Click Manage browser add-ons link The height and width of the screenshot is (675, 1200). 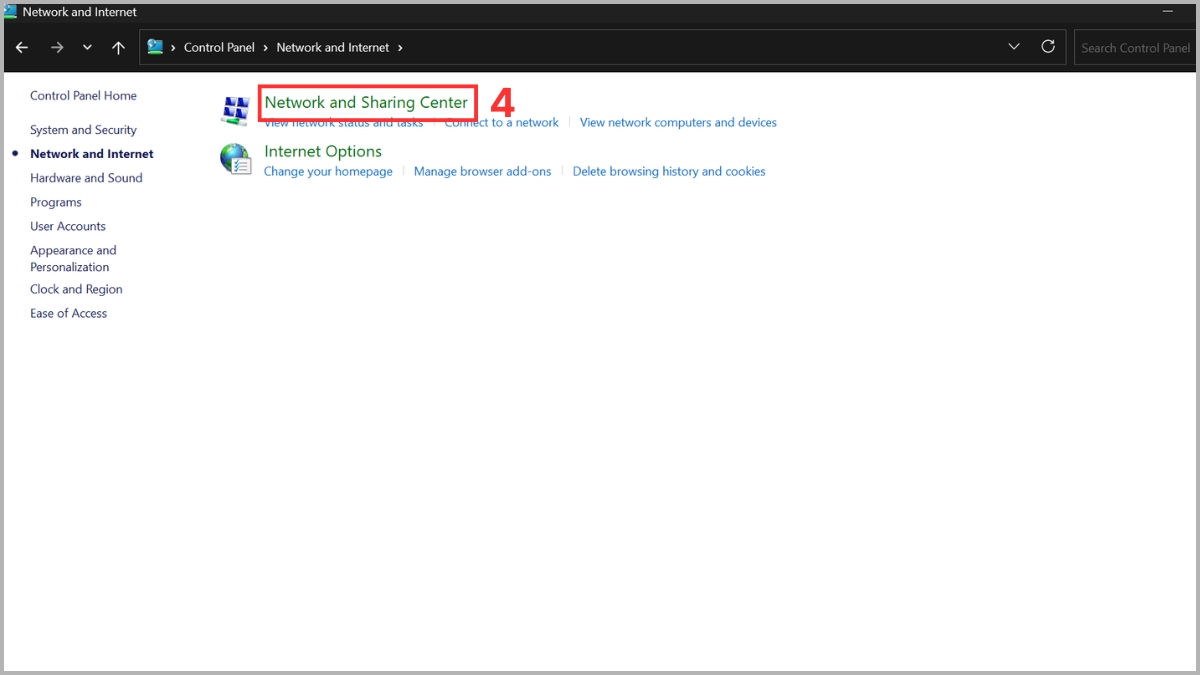[482, 171]
